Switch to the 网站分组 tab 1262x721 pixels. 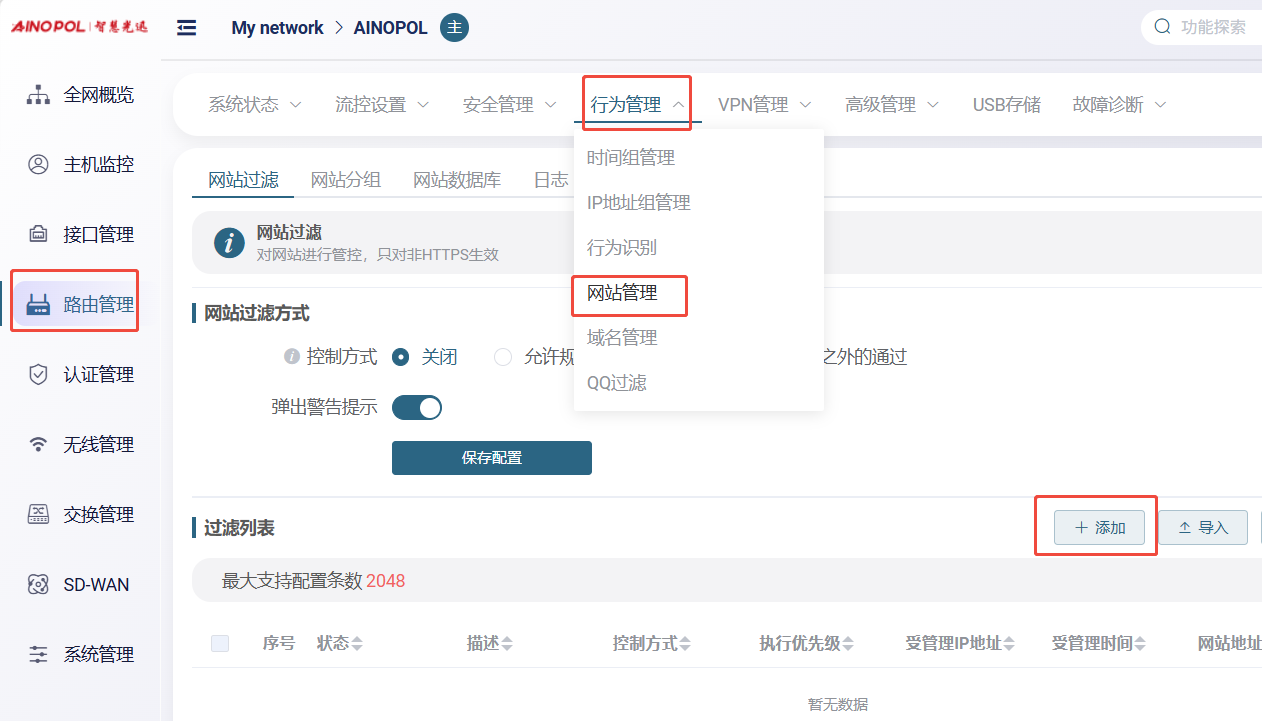345,181
